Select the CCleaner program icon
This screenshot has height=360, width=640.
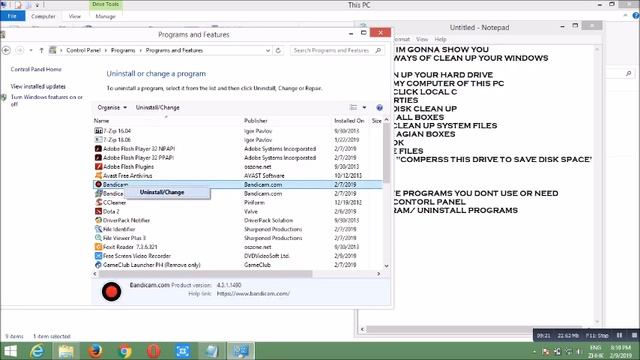point(98,202)
